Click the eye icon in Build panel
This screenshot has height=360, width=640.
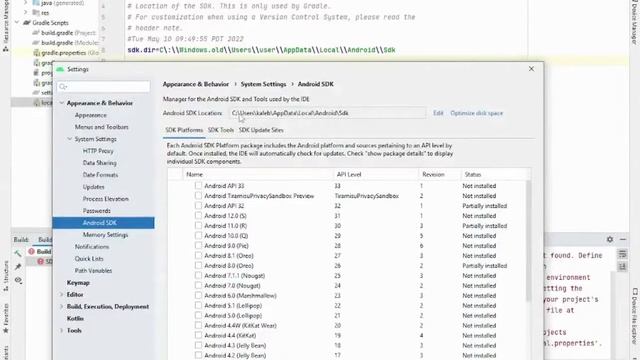18,280
